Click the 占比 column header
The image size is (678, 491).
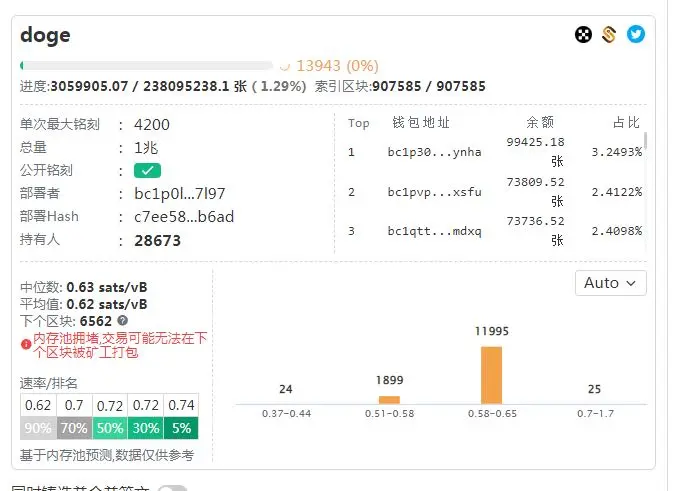click(x=626, y=123)
